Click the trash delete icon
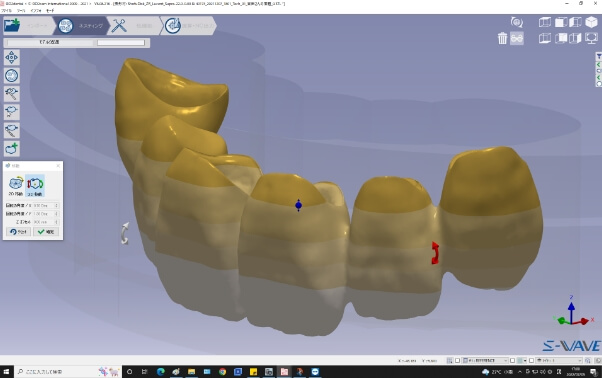602x378 pixels. tap(502, 38)
